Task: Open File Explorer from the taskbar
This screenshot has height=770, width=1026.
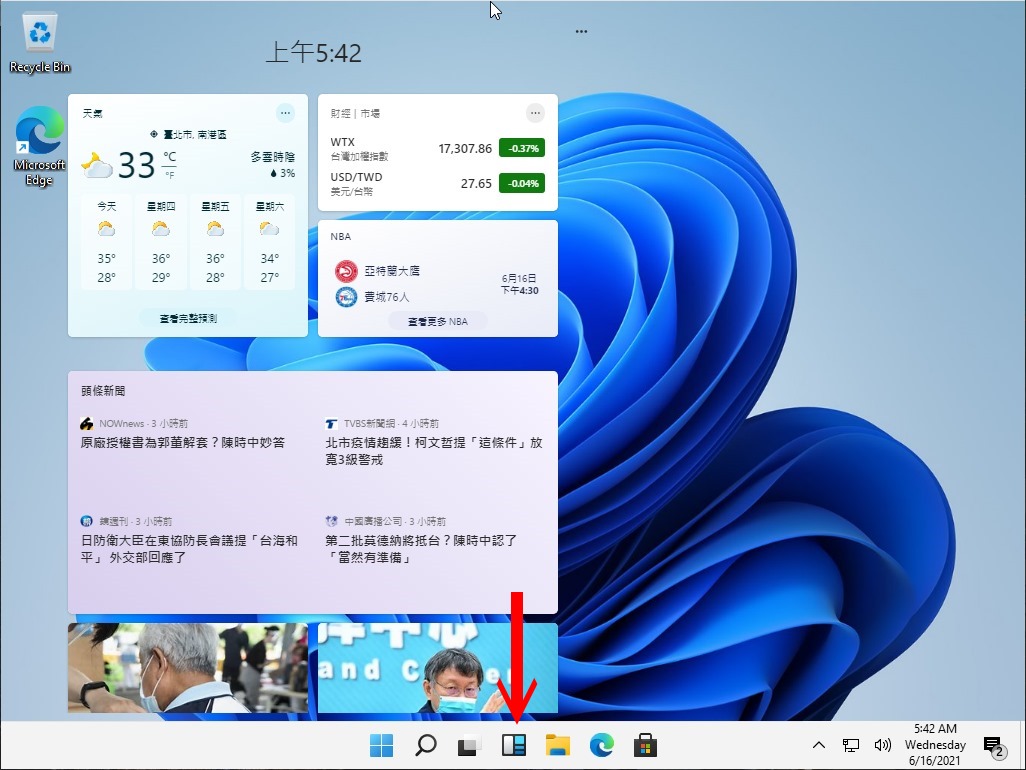Action: point(557,744)
